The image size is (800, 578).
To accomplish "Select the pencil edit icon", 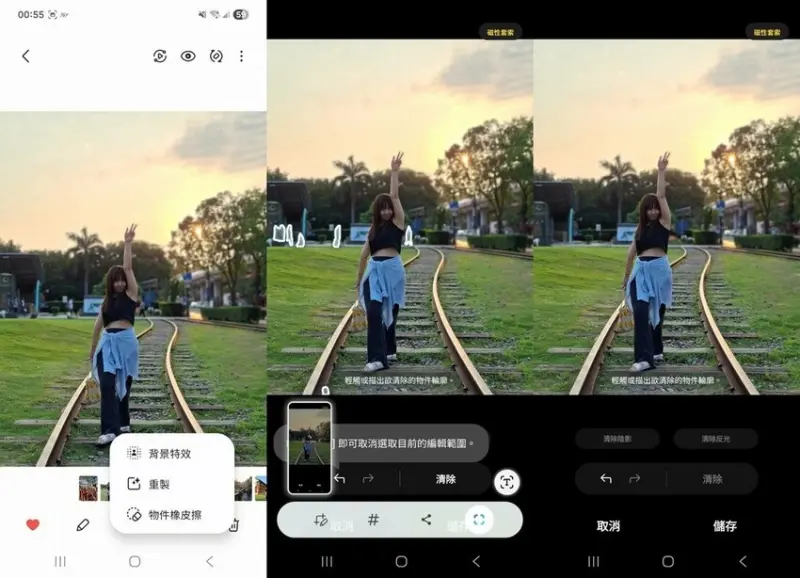I will (x=82, y=524).
